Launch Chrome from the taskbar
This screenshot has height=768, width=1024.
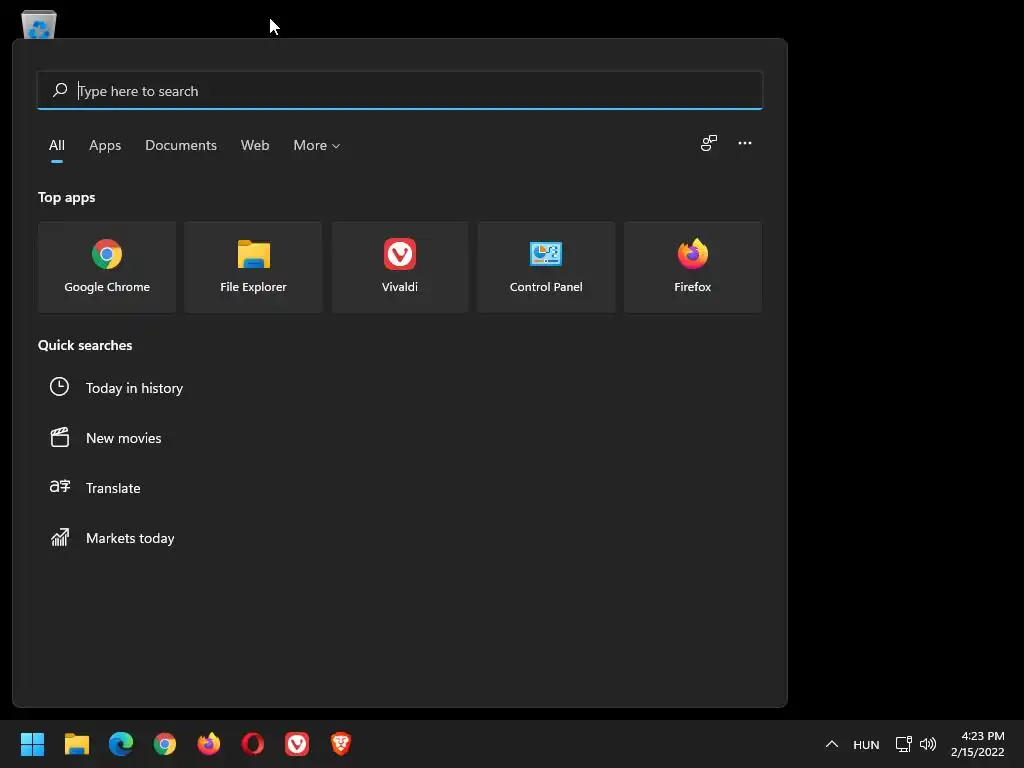coord(165,744)
